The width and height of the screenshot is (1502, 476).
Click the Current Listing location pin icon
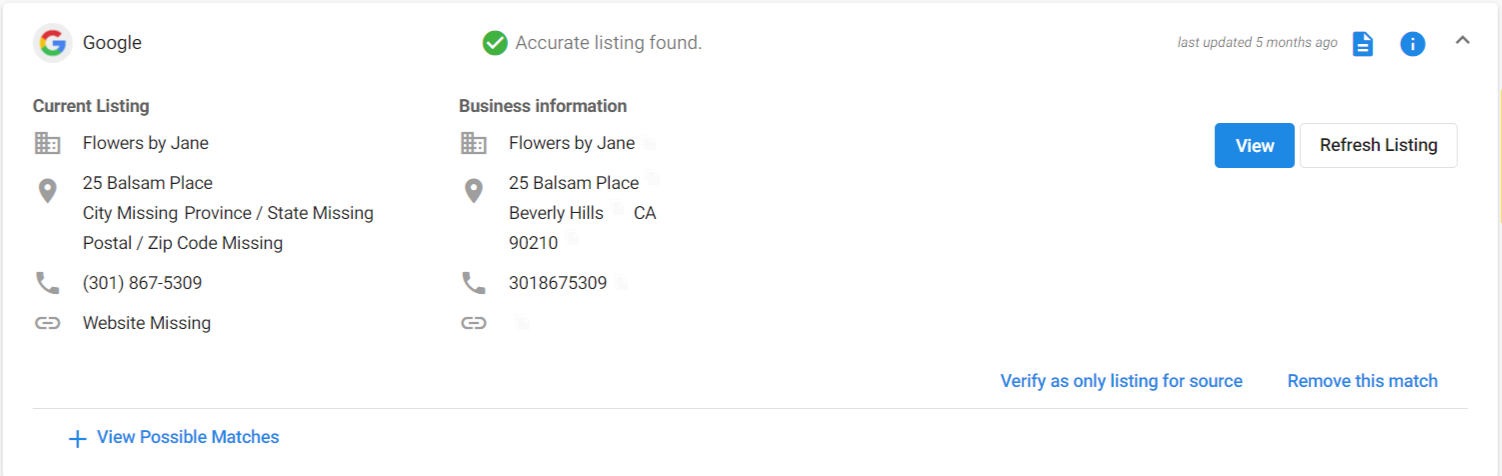coord(47,191)
